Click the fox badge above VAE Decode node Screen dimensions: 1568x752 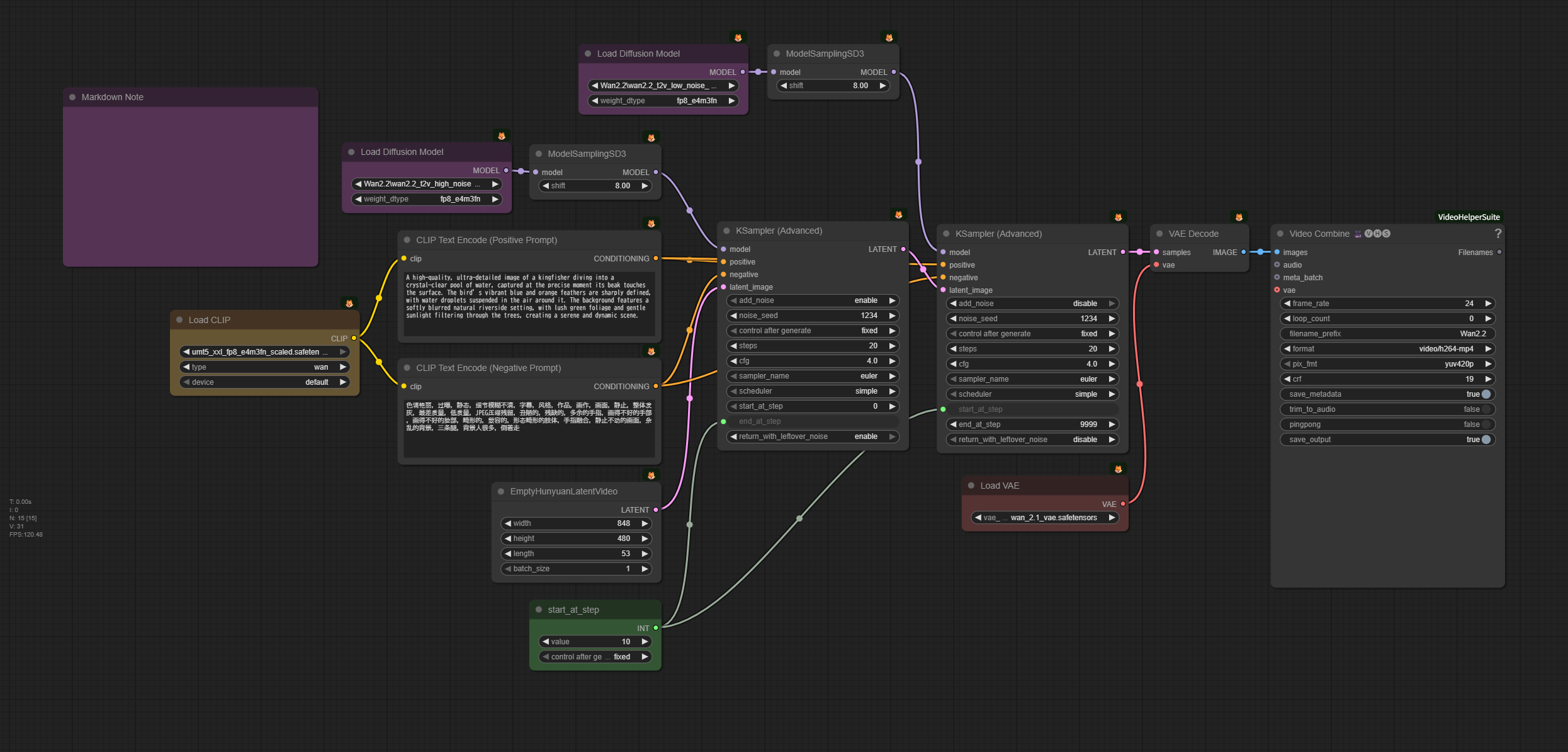tap(1238, 217)
